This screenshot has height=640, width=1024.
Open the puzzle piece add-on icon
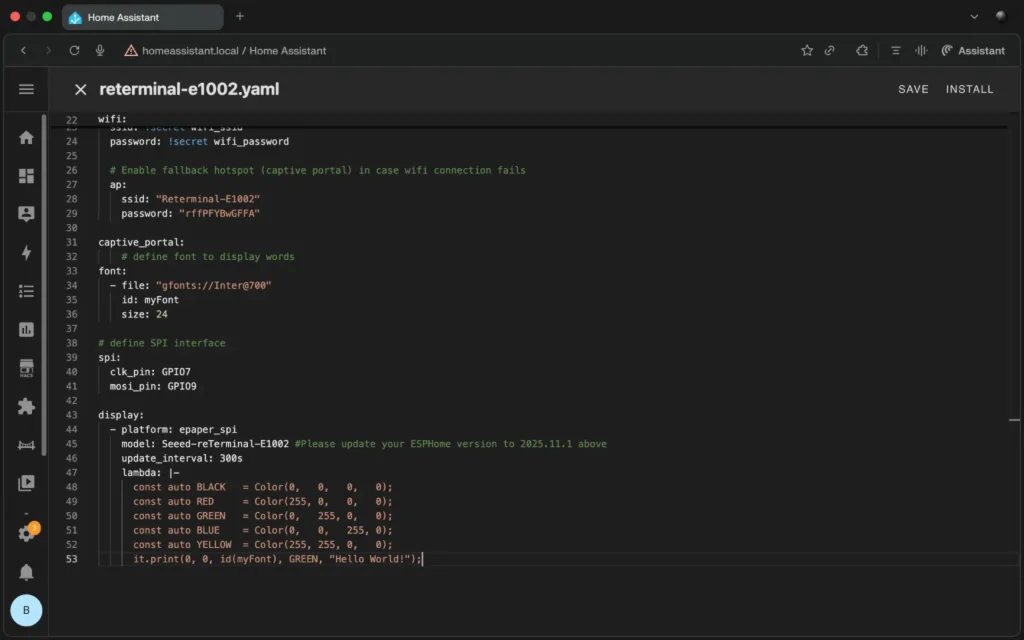[26, 406]
